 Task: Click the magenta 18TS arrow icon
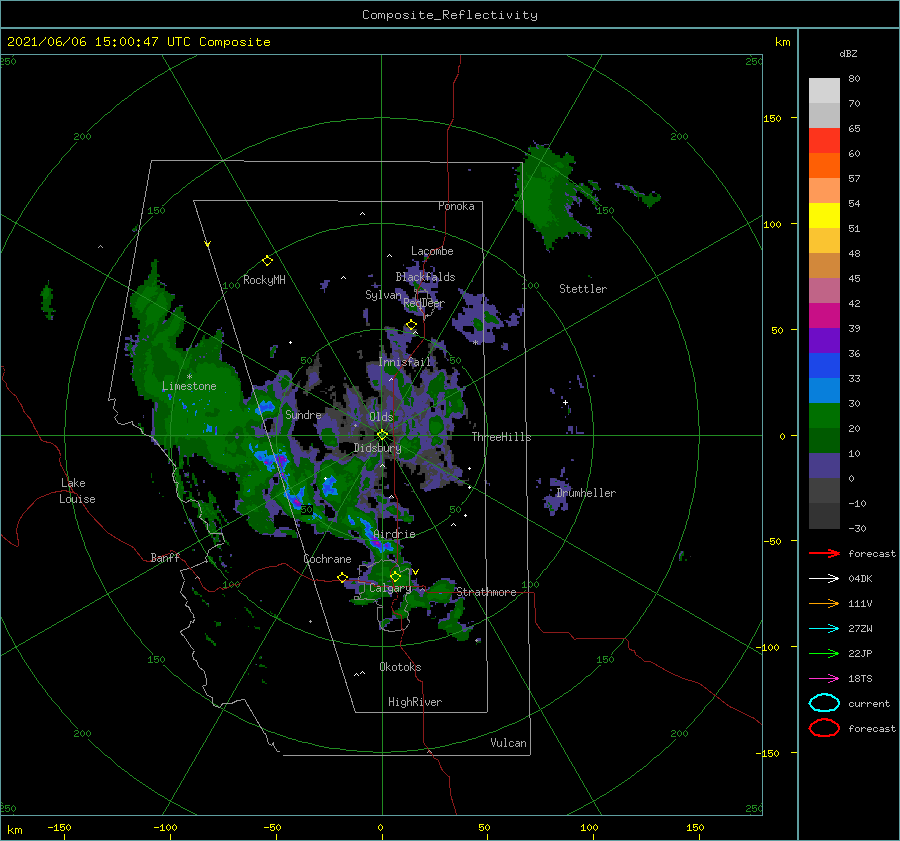point(824,679)
